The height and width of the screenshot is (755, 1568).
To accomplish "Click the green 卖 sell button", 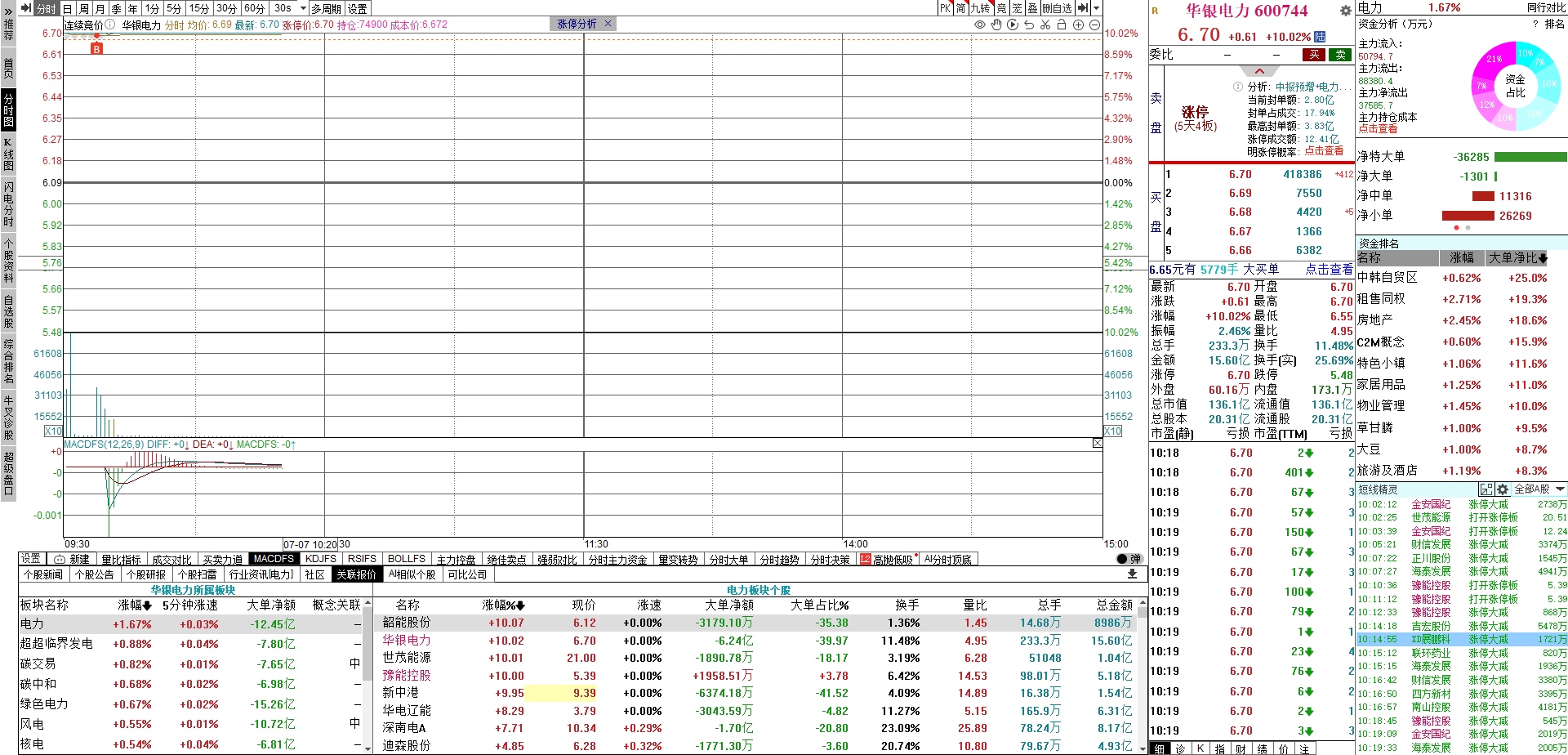I will [x=1340, y=55].
